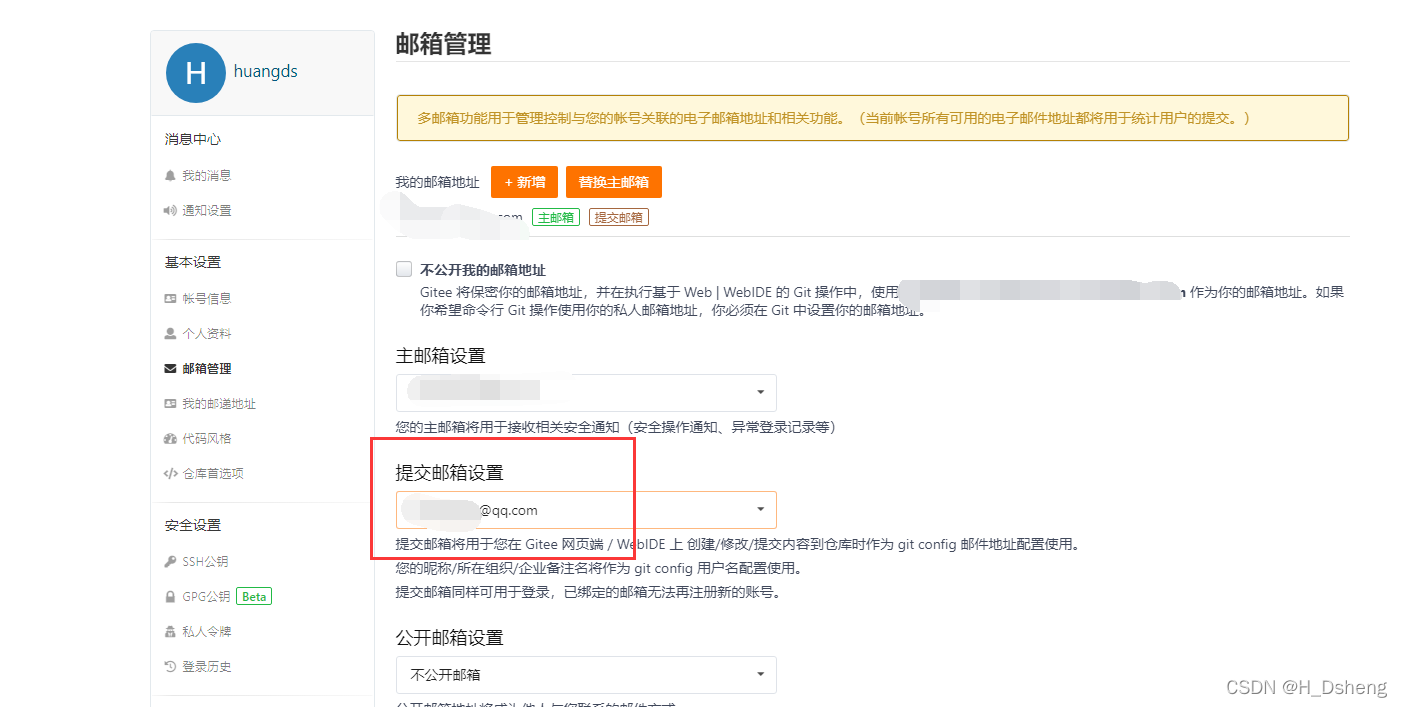Image resolution: width=1402 pixels, height=707 pixels.
Task: Open 我的邮递地址 settings
Action: (x=215, y=403)
